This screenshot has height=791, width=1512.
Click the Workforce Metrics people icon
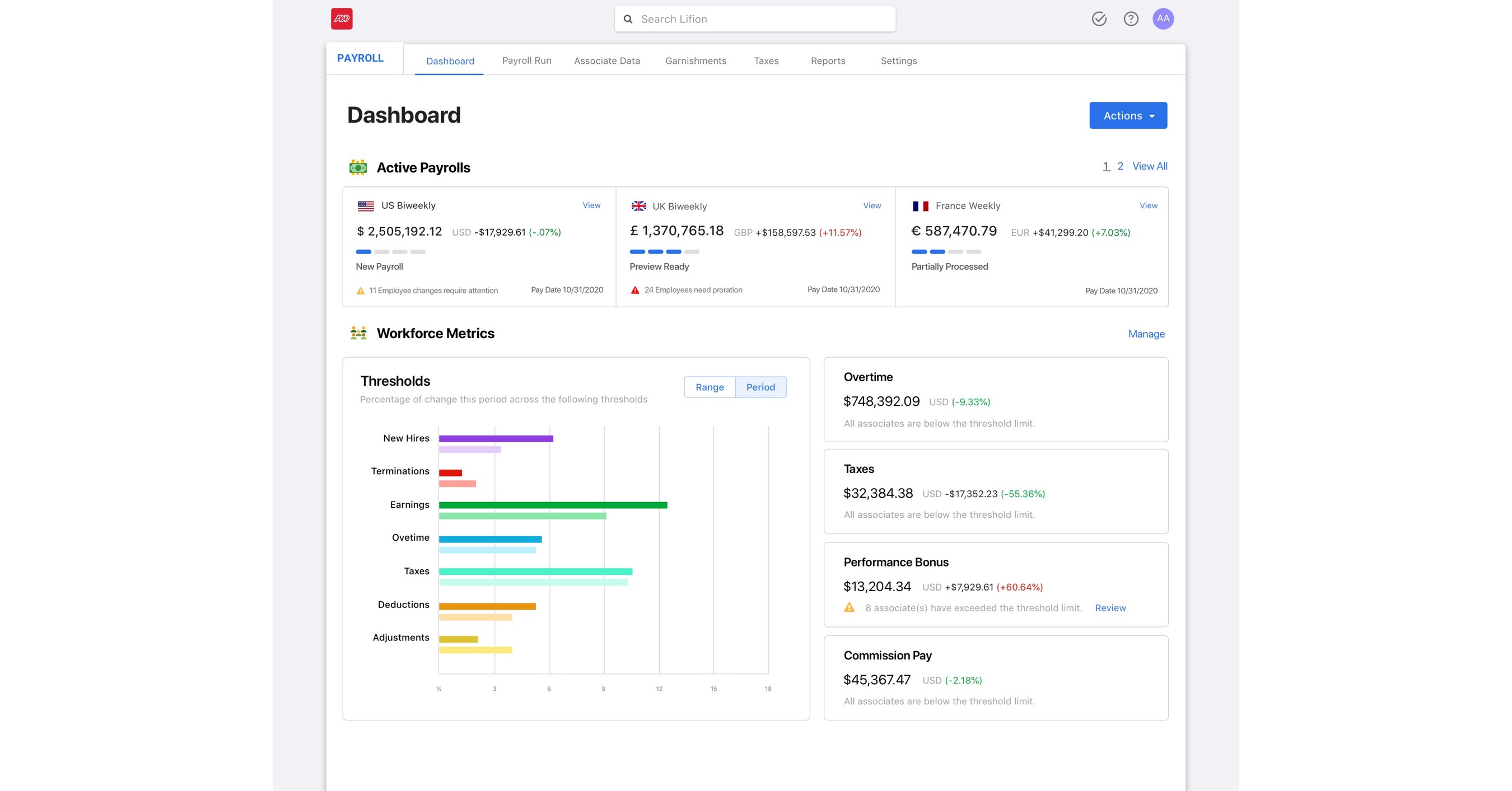point(358,333)
